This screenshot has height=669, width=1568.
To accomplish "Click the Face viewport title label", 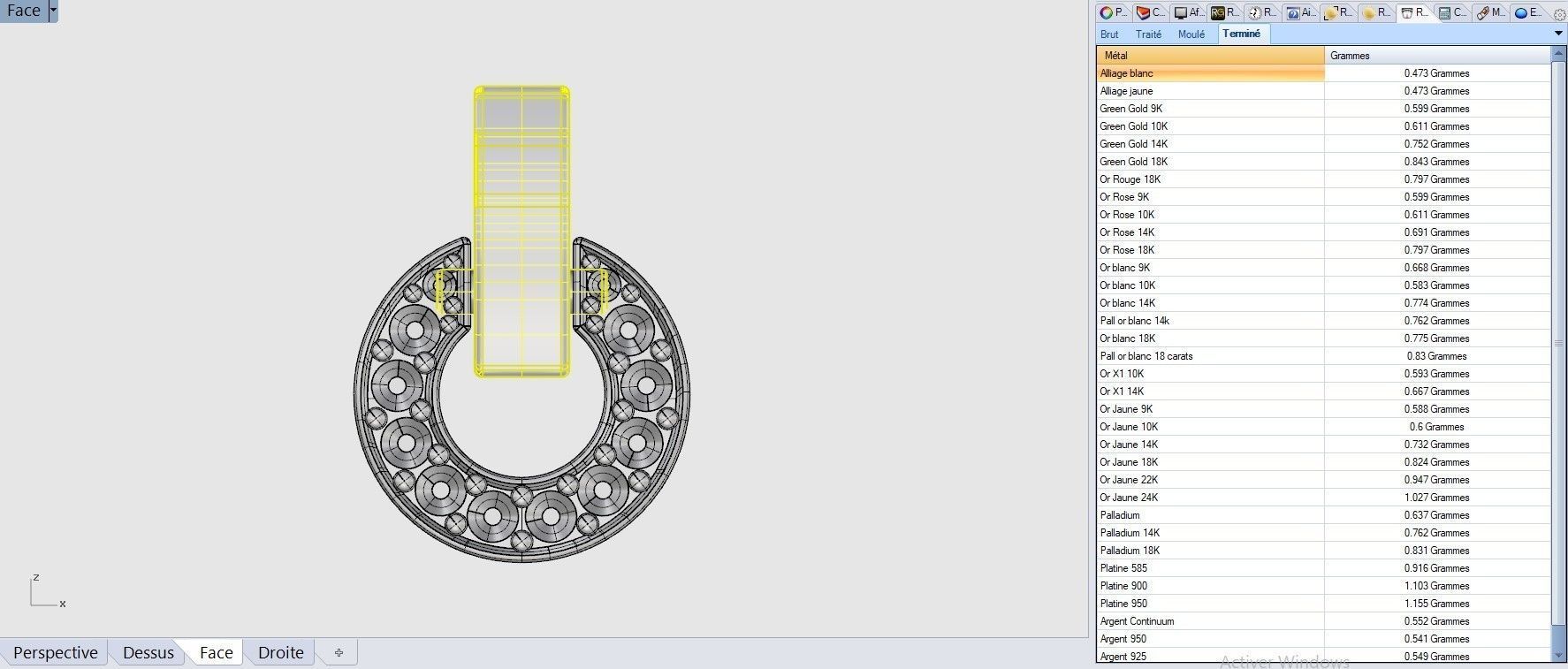I will (x=24, y=10).
